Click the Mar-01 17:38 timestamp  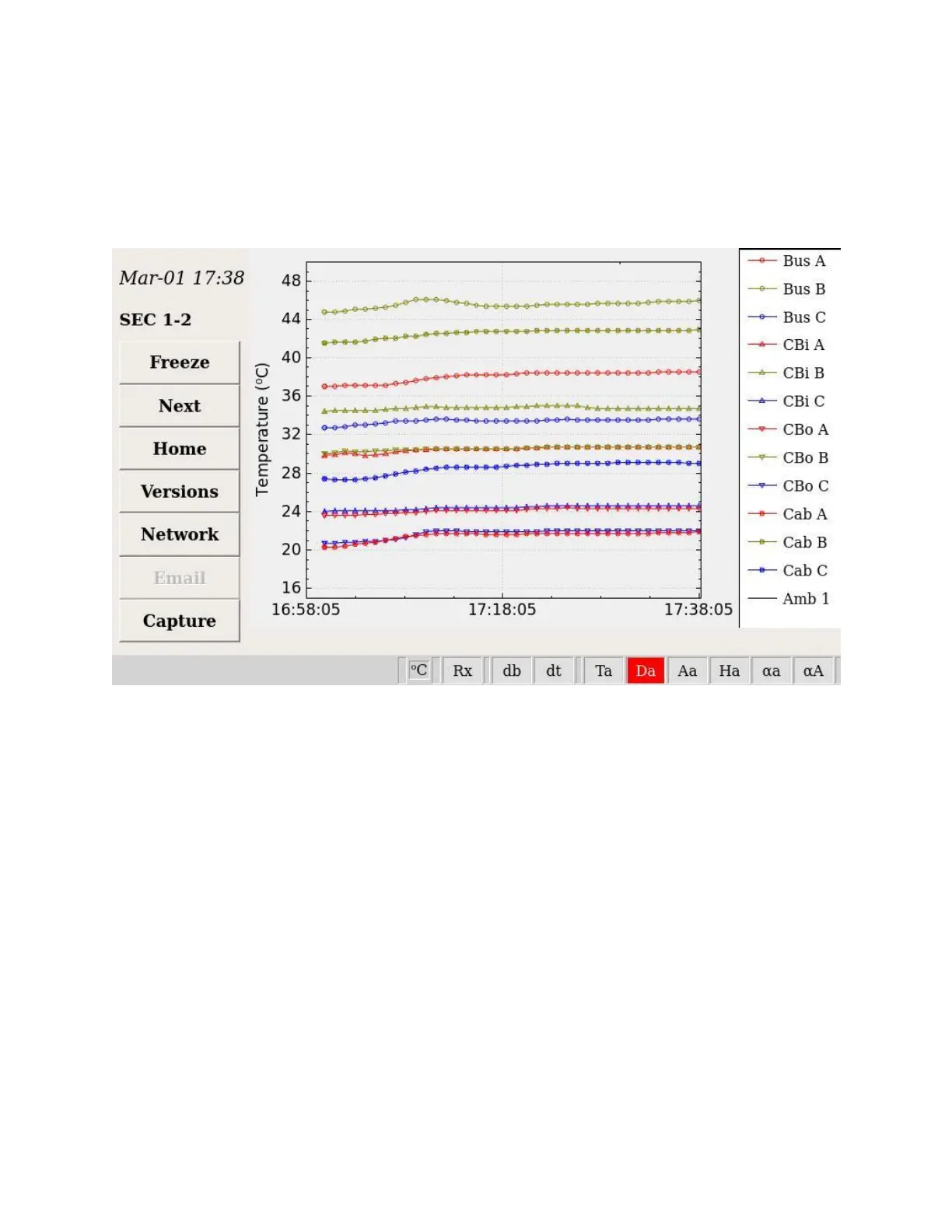coord(181,278)
